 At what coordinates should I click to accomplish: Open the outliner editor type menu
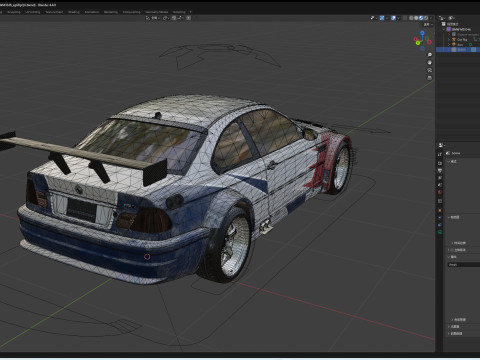tap(441, 18)
